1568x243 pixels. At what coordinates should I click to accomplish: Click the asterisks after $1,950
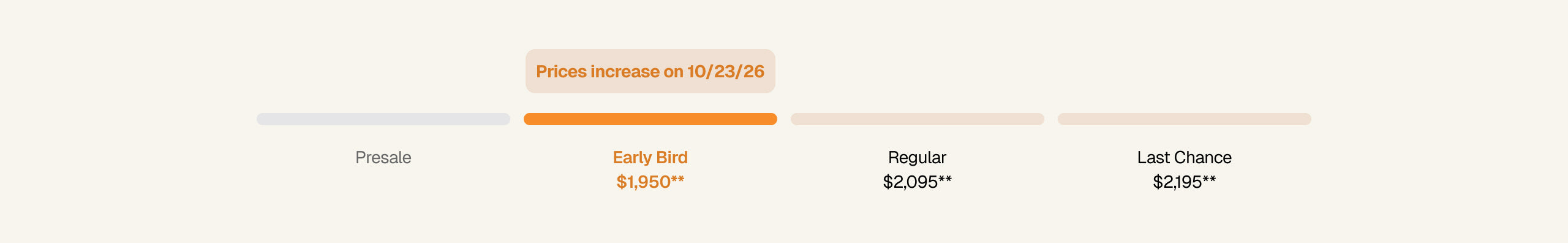coord(677,179)
